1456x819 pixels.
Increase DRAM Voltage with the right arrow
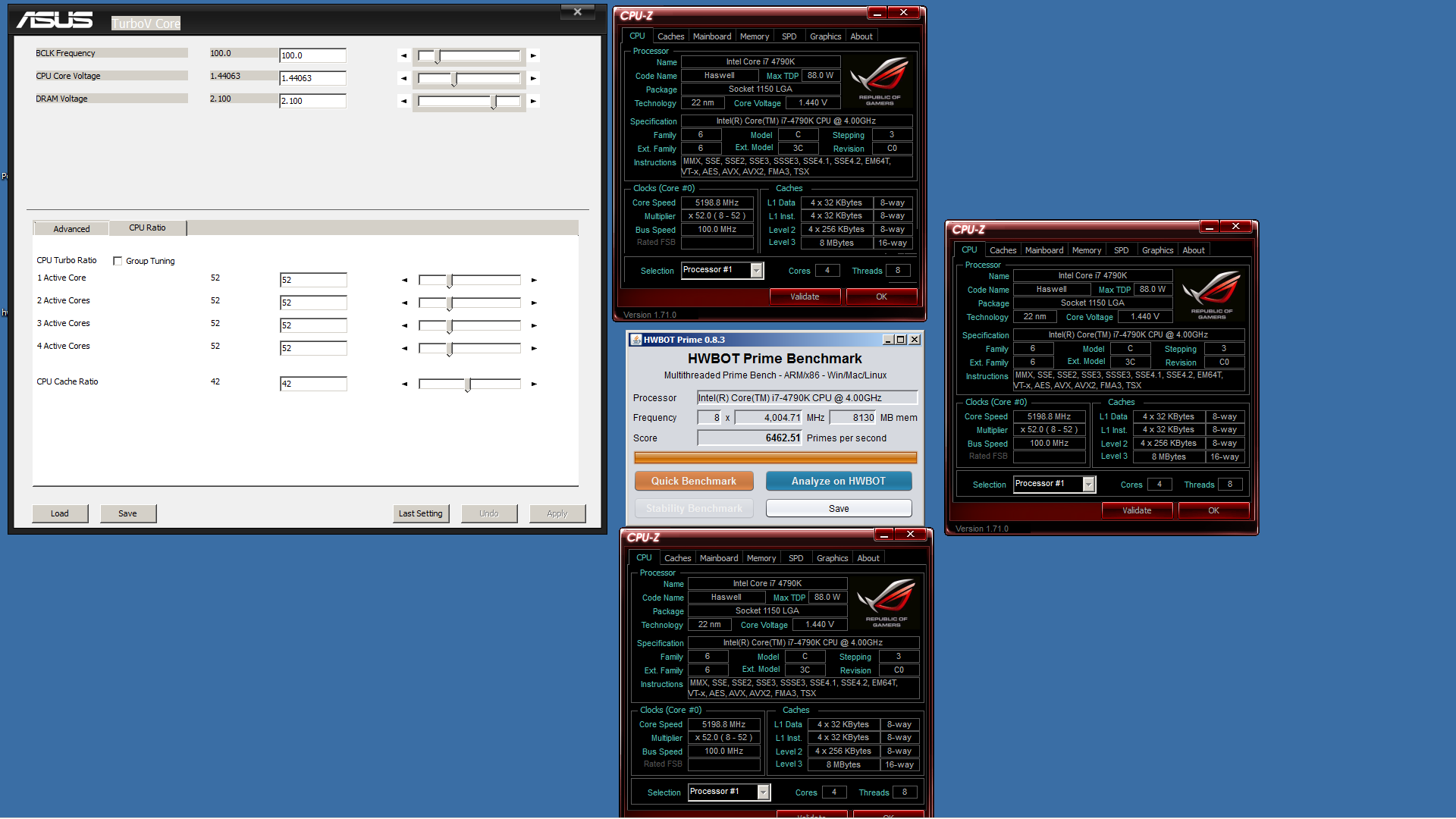pyautogui.click(x=534, y=101)
